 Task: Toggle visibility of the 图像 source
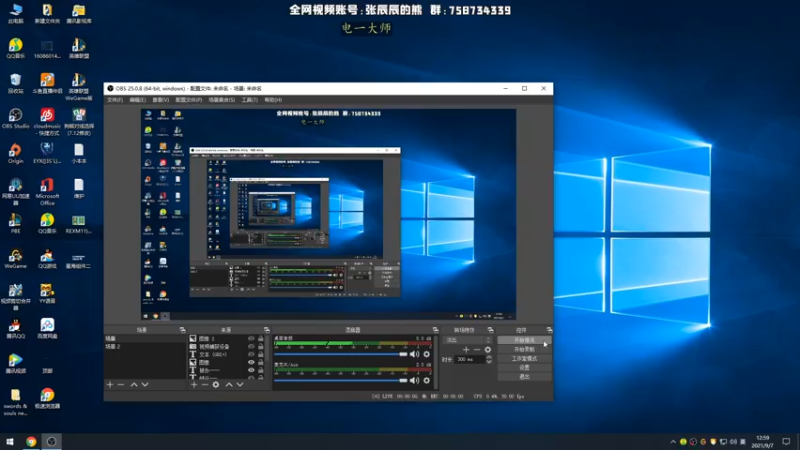pyautogui.click(x=251, y=362)
